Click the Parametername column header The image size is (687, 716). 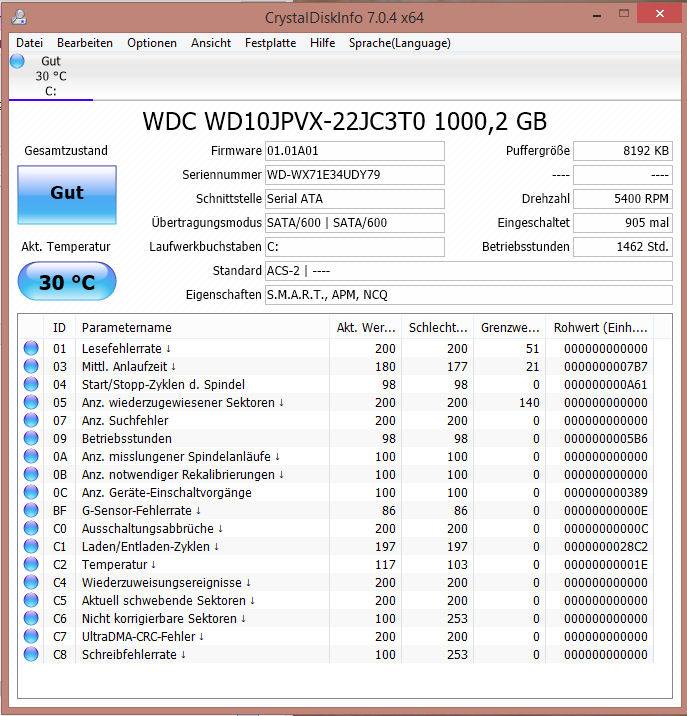[202, 327]
